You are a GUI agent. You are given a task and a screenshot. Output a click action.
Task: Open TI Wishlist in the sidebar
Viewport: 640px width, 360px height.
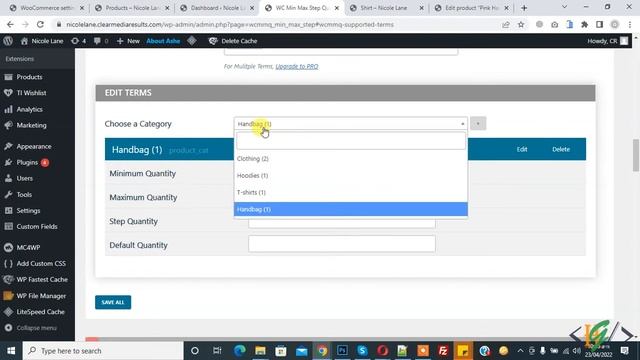(x=31, y=93)
